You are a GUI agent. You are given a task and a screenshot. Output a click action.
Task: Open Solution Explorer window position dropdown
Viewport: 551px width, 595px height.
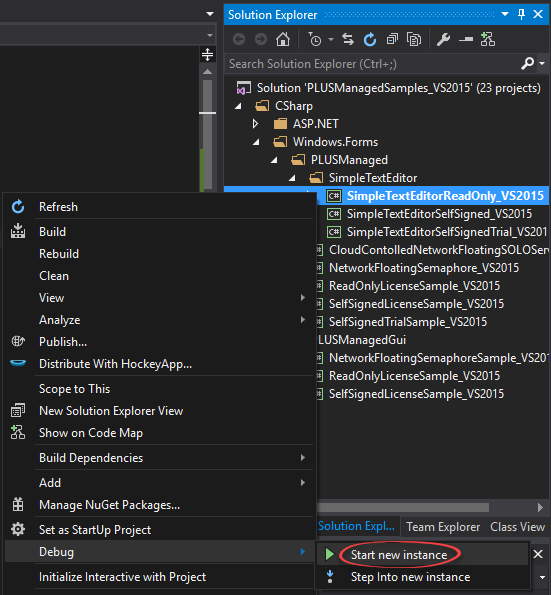tap(505, 14)
